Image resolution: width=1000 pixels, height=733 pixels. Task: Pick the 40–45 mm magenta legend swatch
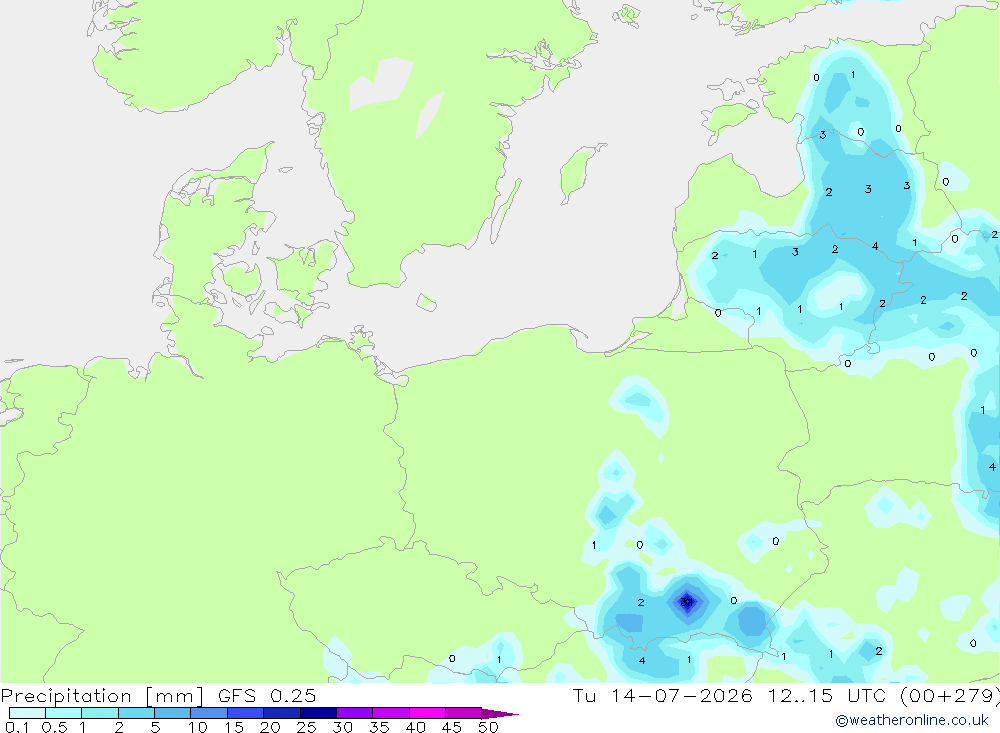(427, 713)
